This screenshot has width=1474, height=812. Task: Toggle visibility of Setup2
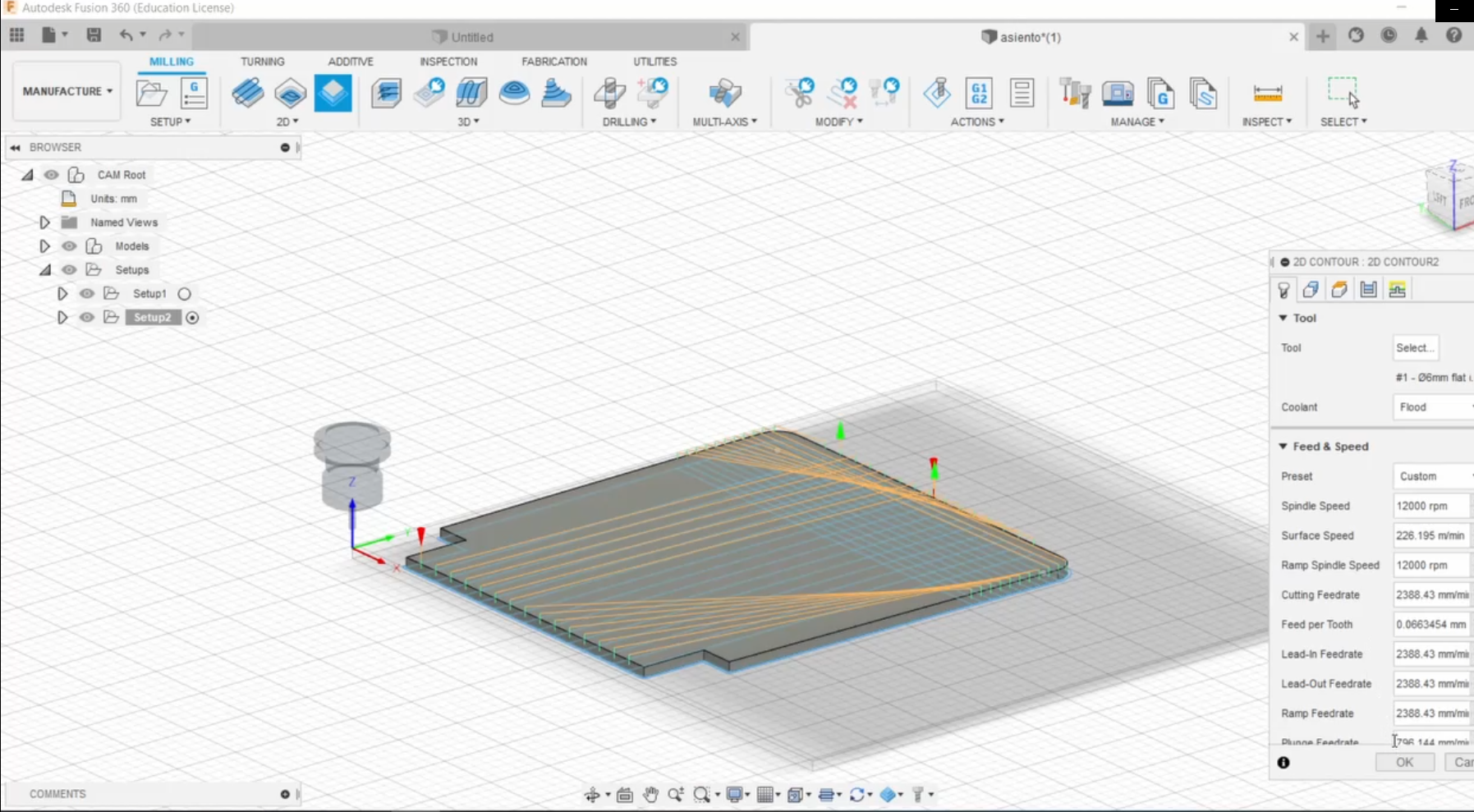point(87,318)
